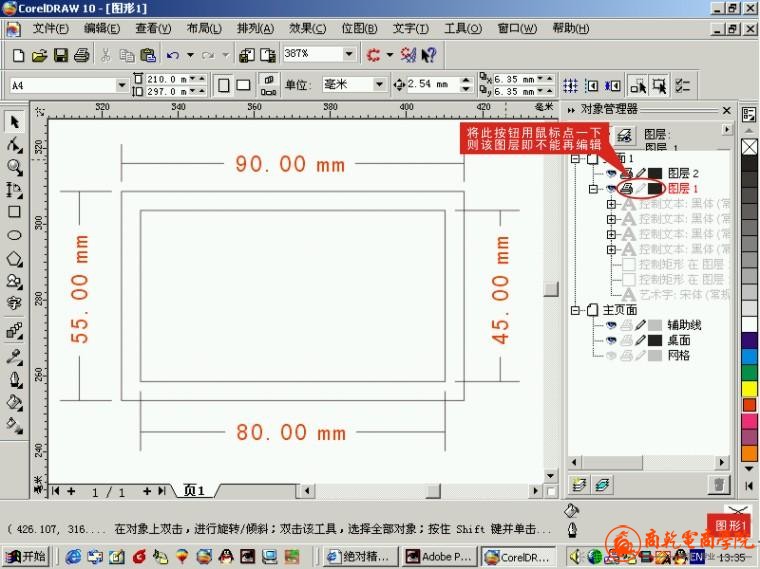Toggle visibility eye of 图层 2
Viewport: 760px width, 569px height.
coord(611,174)
